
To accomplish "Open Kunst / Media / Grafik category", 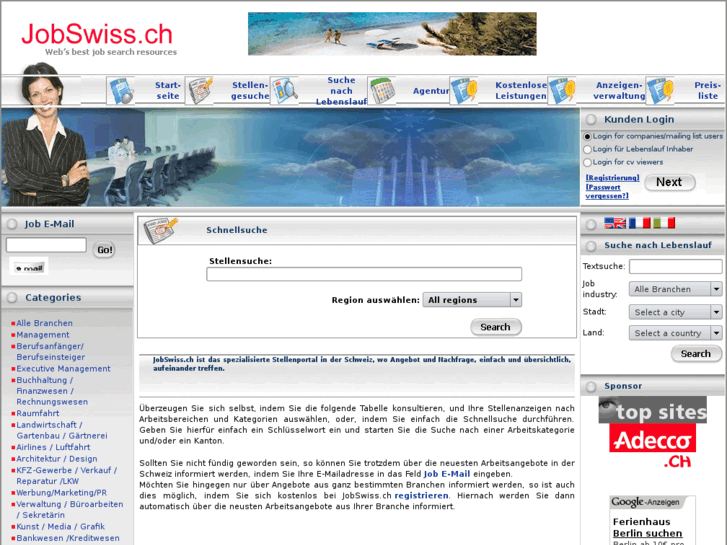I will point(61,526).
